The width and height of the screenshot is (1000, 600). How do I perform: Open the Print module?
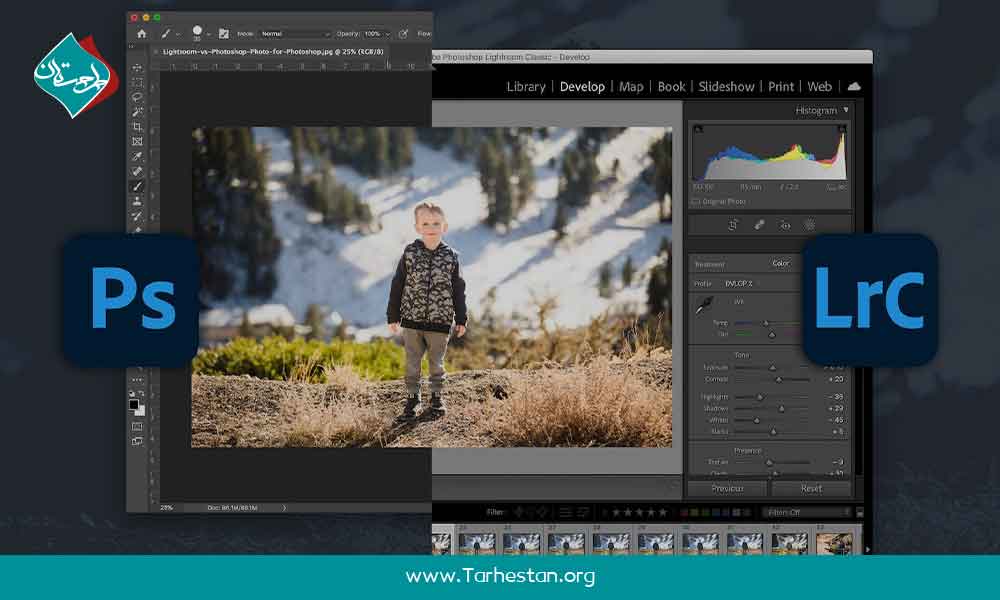[x=781, y=87]
